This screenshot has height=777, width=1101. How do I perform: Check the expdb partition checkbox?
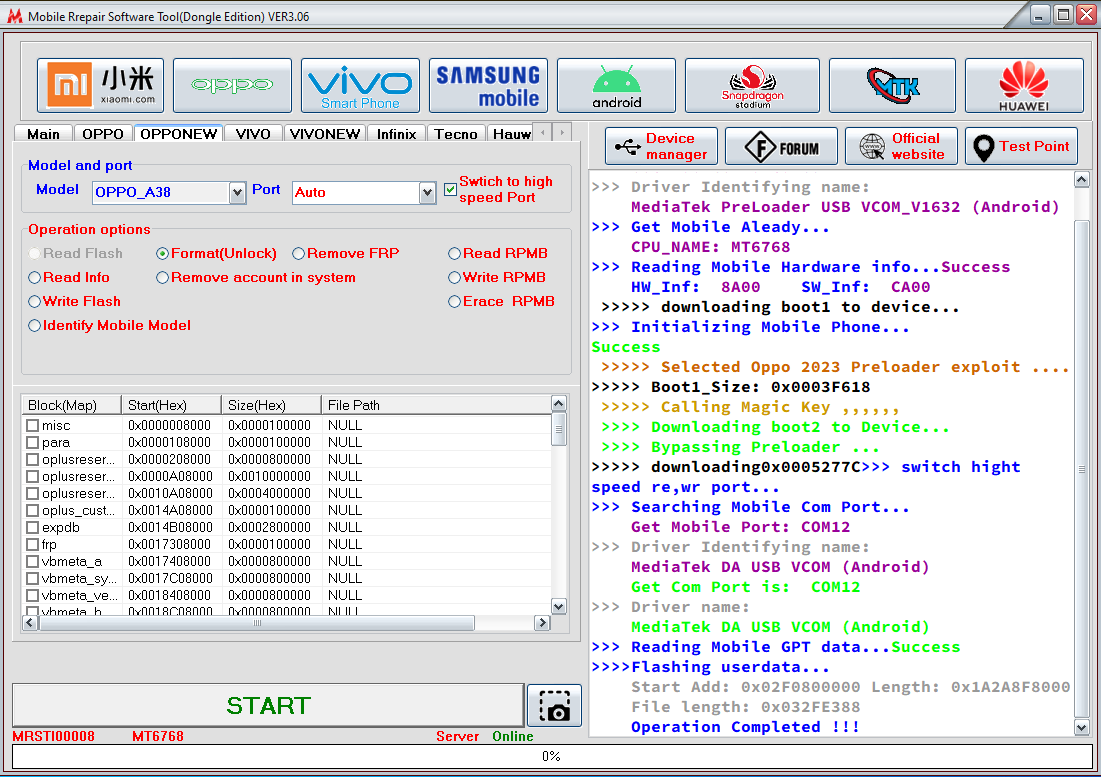32,527
